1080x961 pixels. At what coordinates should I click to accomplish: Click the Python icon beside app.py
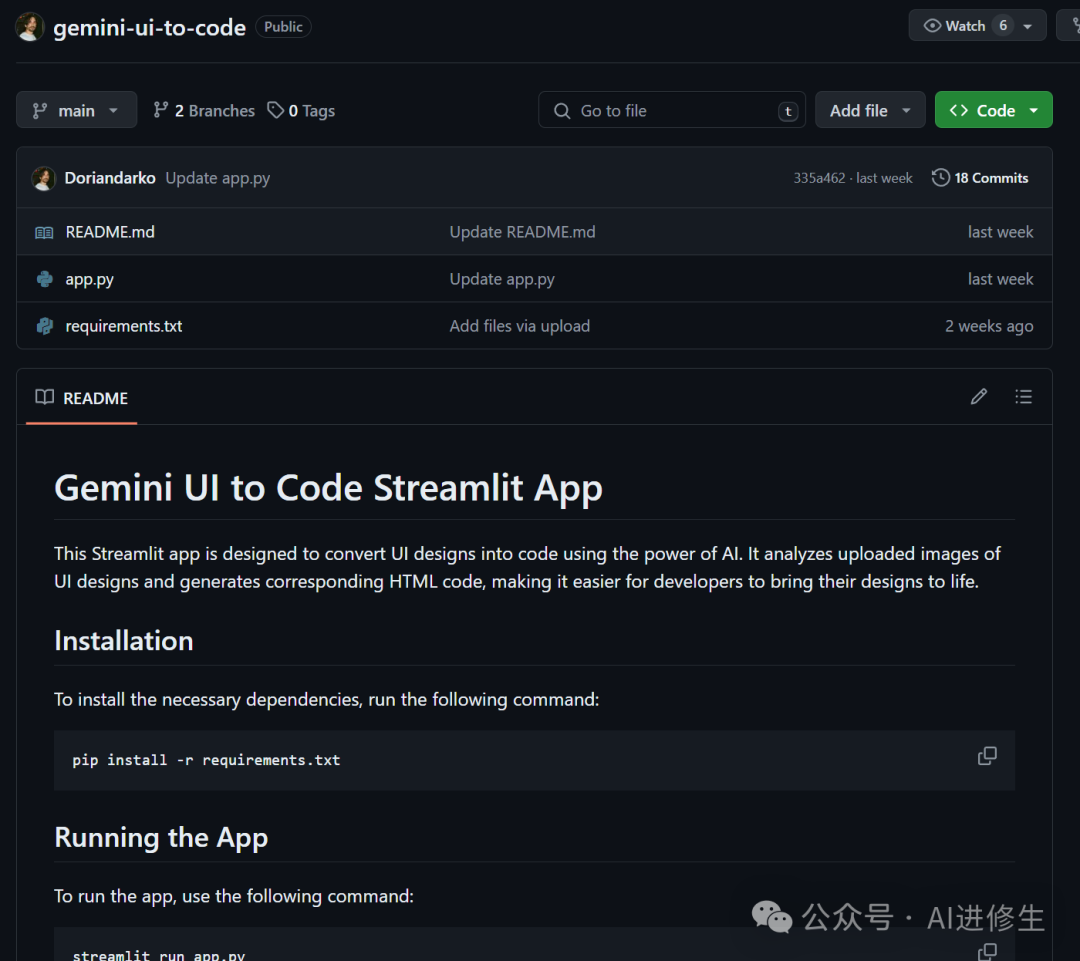coord(45,279)
